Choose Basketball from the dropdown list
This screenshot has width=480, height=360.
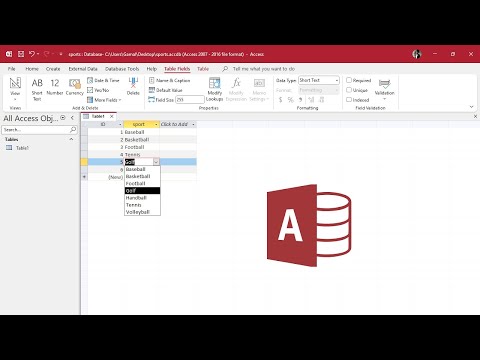pos(142,176)
